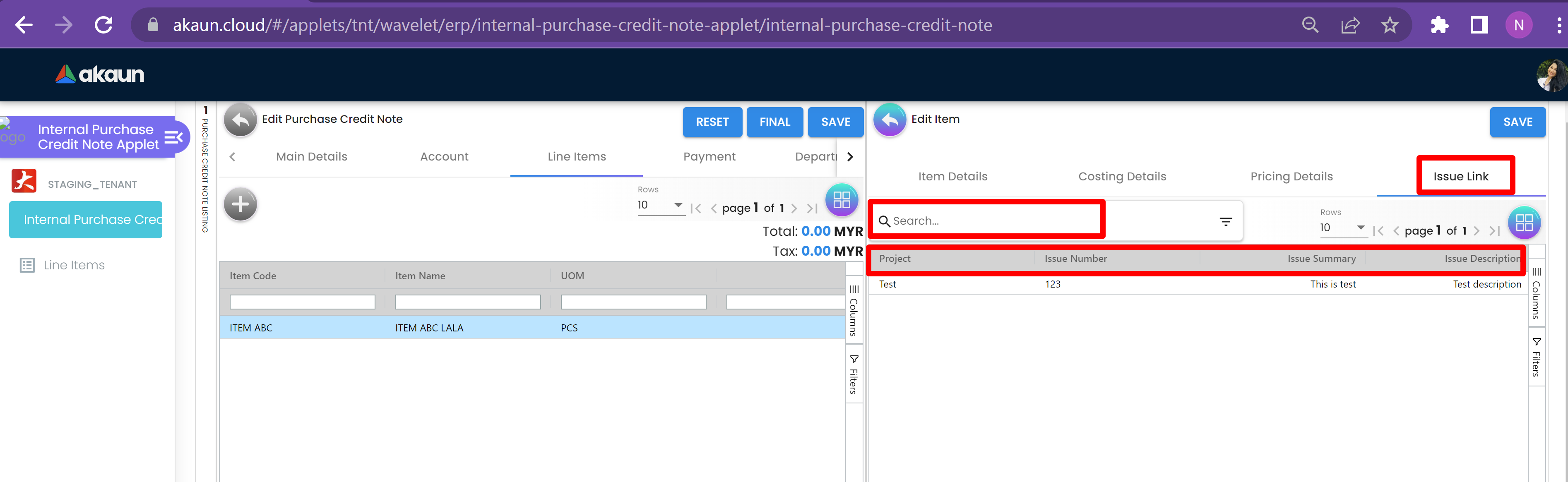Screen dimensions: 1568x482
Task: Open grid view icon in Line Items panel
Action: 841,199
